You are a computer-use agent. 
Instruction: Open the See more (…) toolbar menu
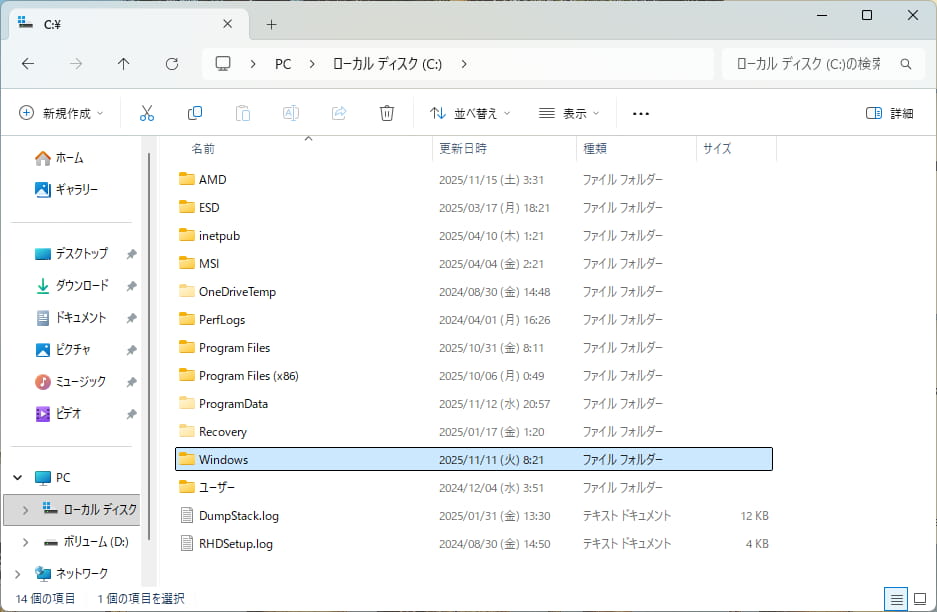point(641,113)
